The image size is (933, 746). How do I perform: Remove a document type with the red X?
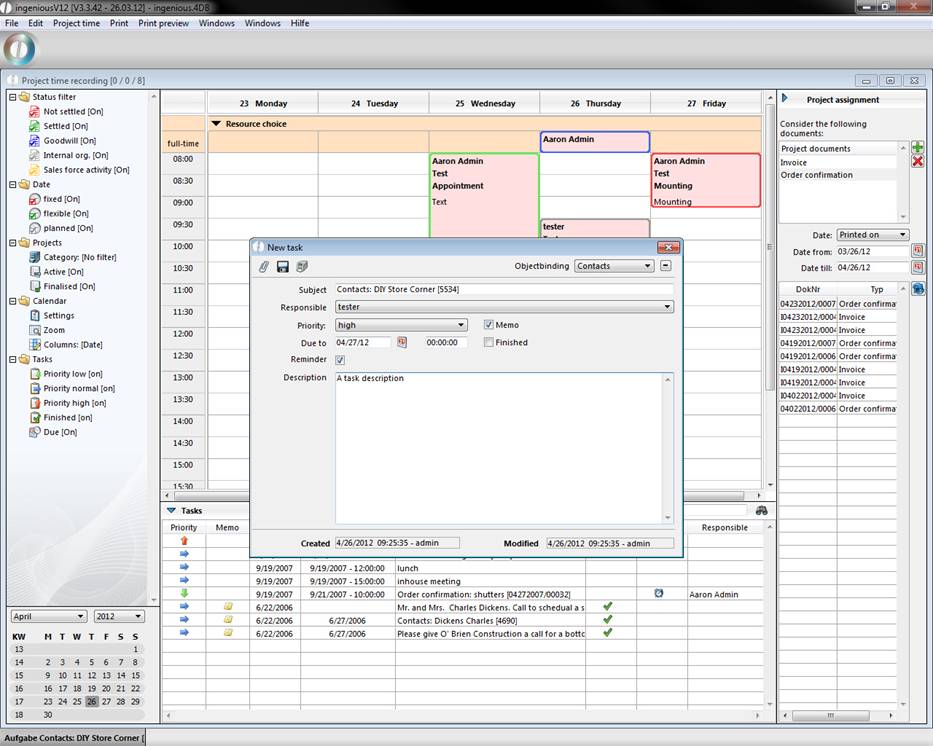point(917,162)
